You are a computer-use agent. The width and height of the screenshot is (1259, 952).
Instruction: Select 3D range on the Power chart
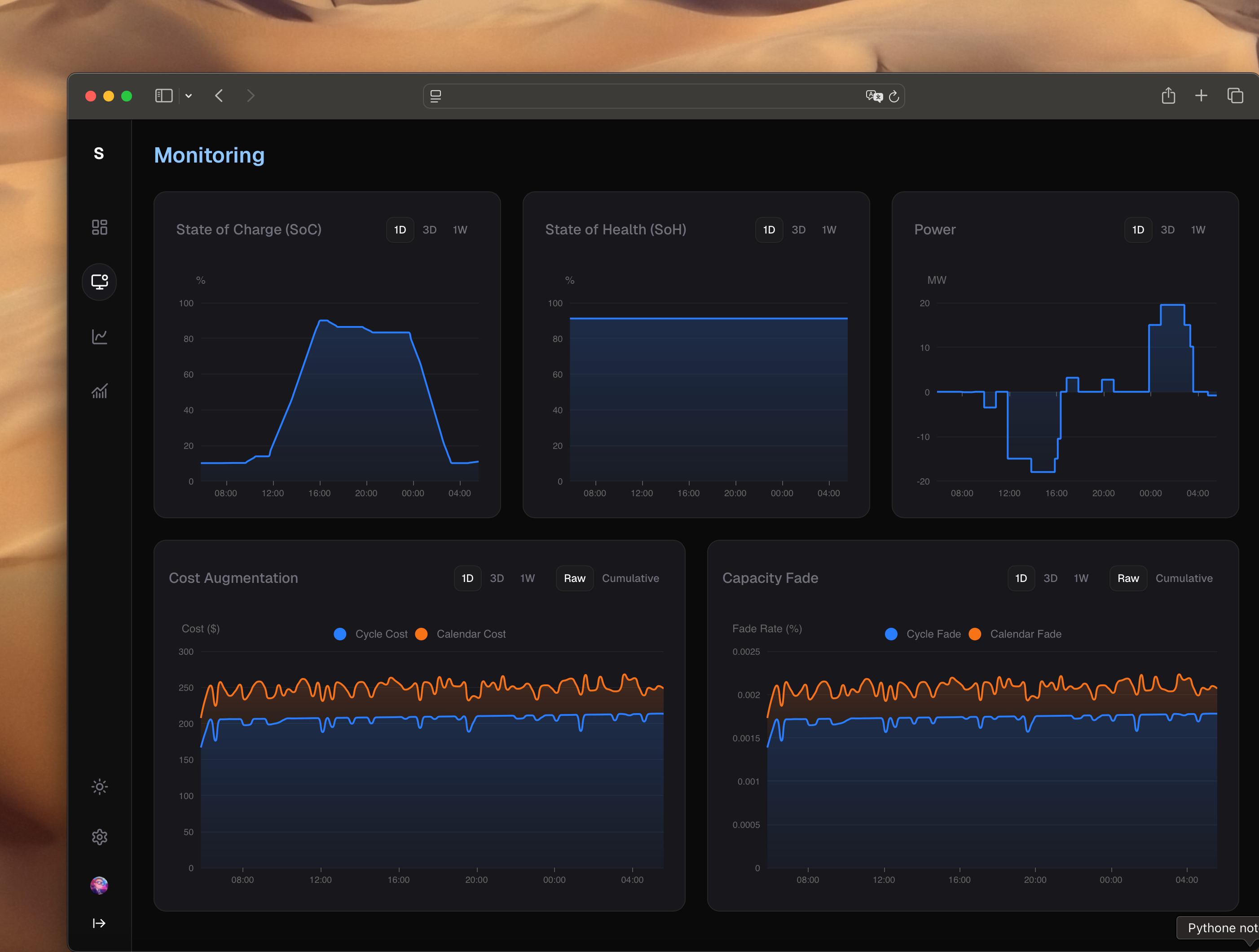pos(1167,229)
